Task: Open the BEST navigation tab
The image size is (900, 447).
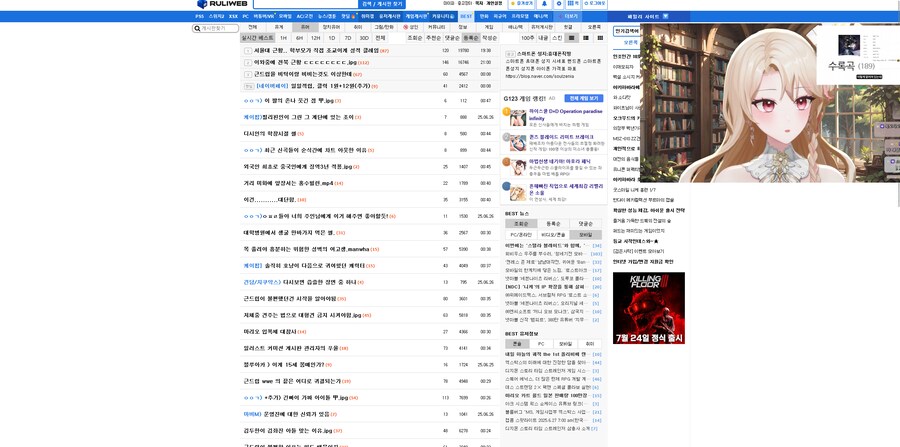Action: 466,17
